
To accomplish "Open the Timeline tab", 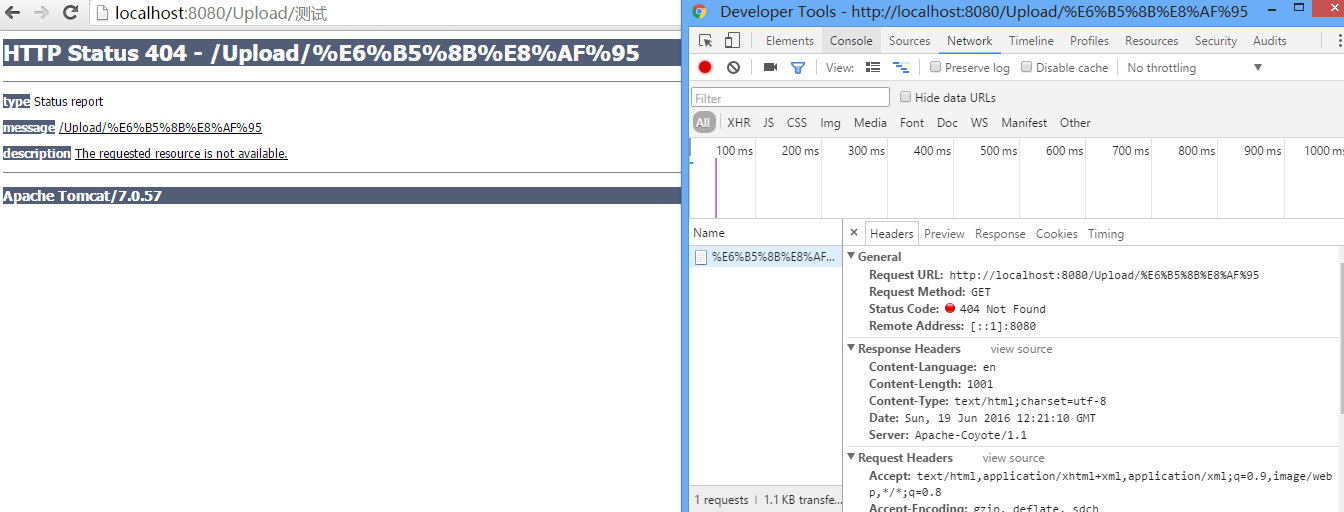I will pos(1031,41).
